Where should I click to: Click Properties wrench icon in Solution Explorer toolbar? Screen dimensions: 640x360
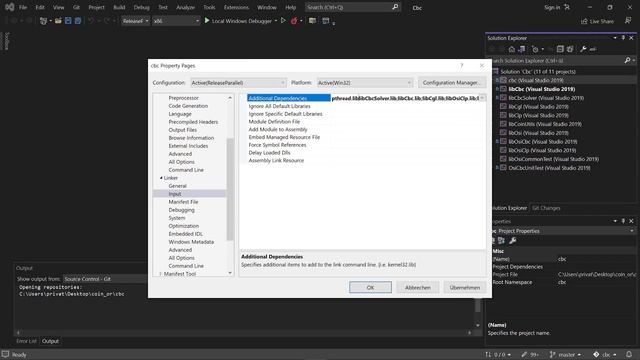pos(583,49)
